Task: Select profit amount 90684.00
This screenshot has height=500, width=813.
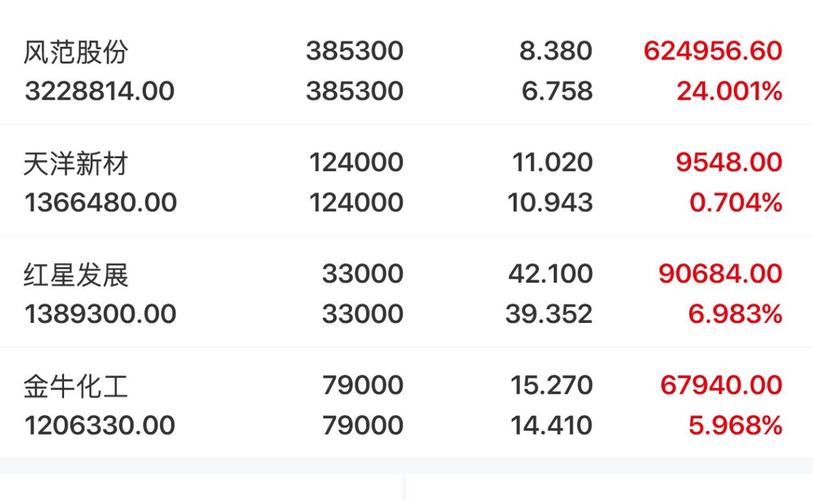Action: (720, 274)
